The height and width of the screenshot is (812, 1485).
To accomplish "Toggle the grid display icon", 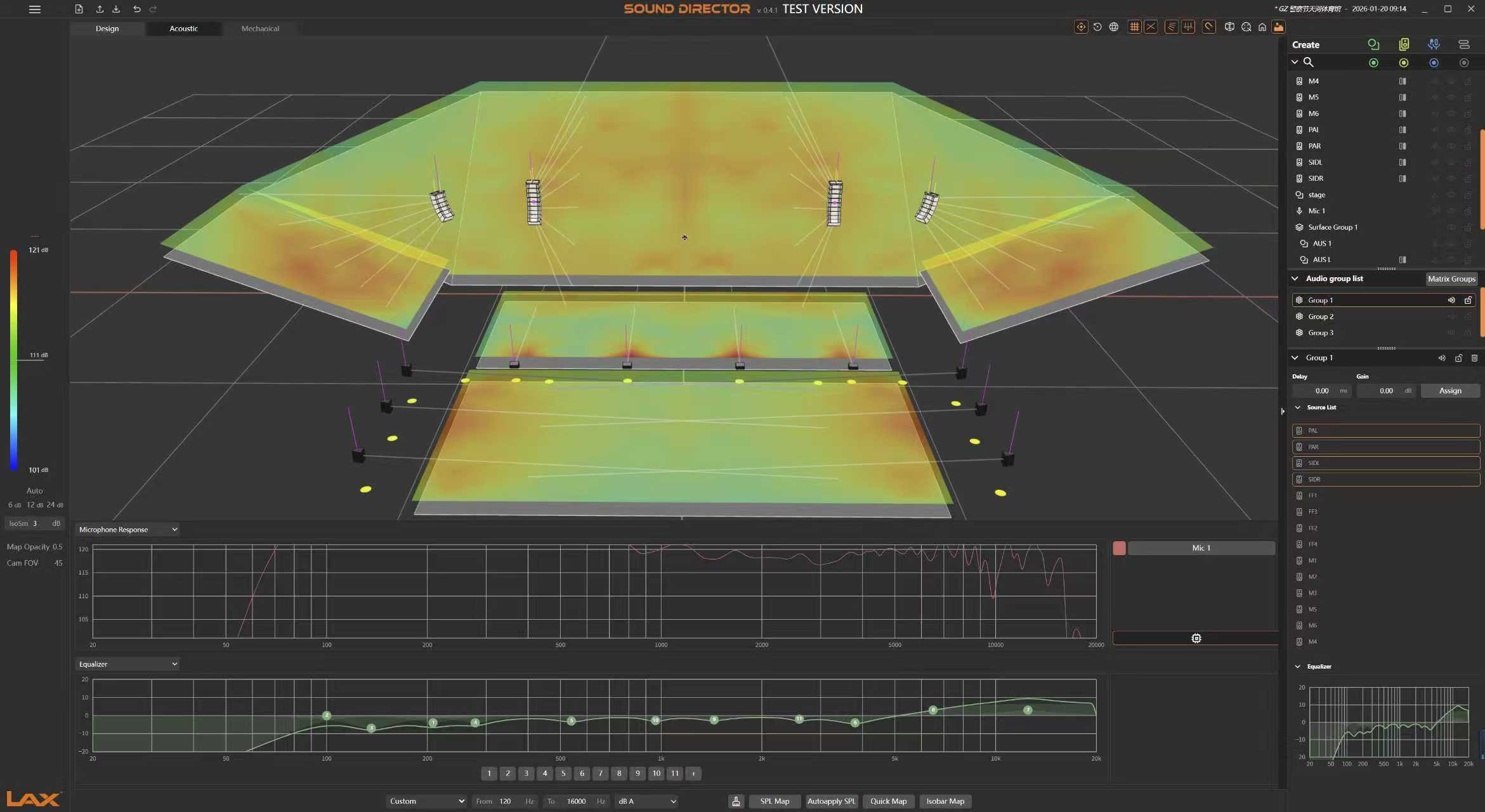I will coord(1134,27).
